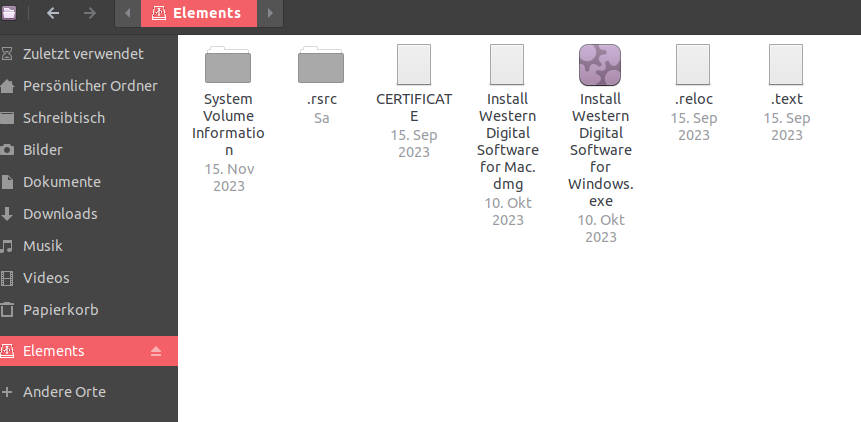Screen dimensions: 861x422
Task: Click the "Install Western Digital Software for Windows.exe" name
Action: point(601,150)
